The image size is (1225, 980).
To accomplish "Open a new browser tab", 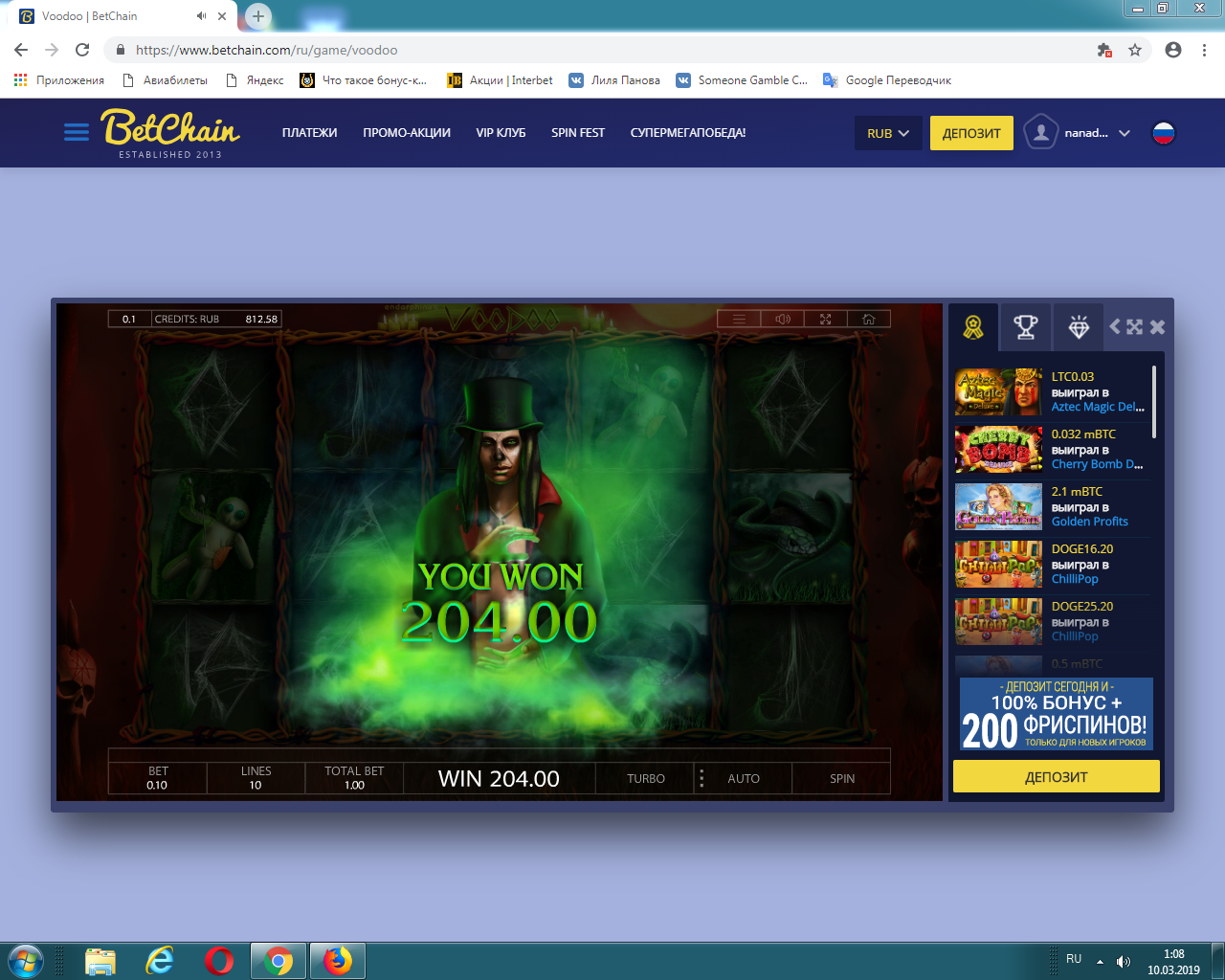I will coord(258,16).
